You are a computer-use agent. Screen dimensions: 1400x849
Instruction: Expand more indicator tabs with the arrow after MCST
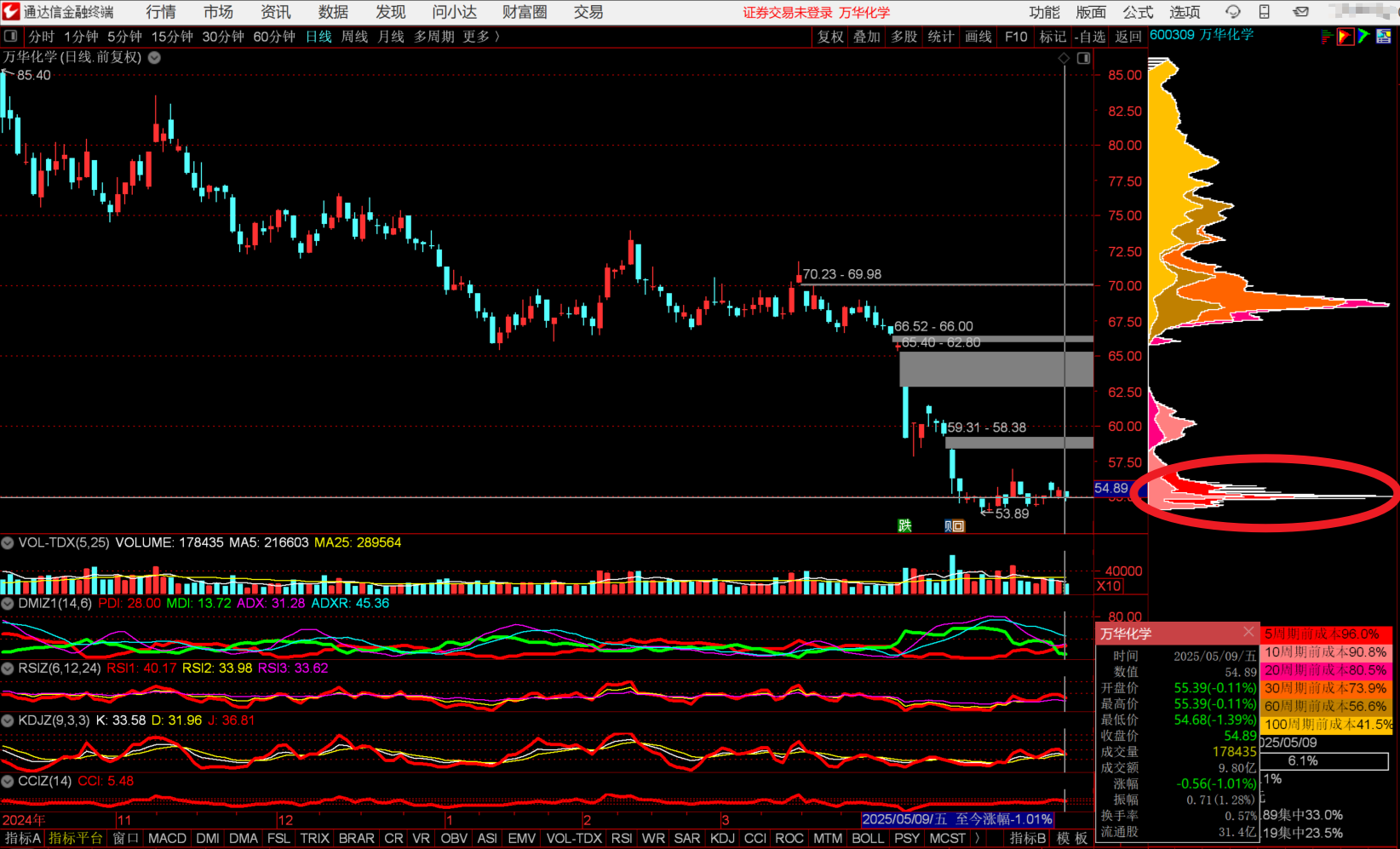(x=977, y=839)
